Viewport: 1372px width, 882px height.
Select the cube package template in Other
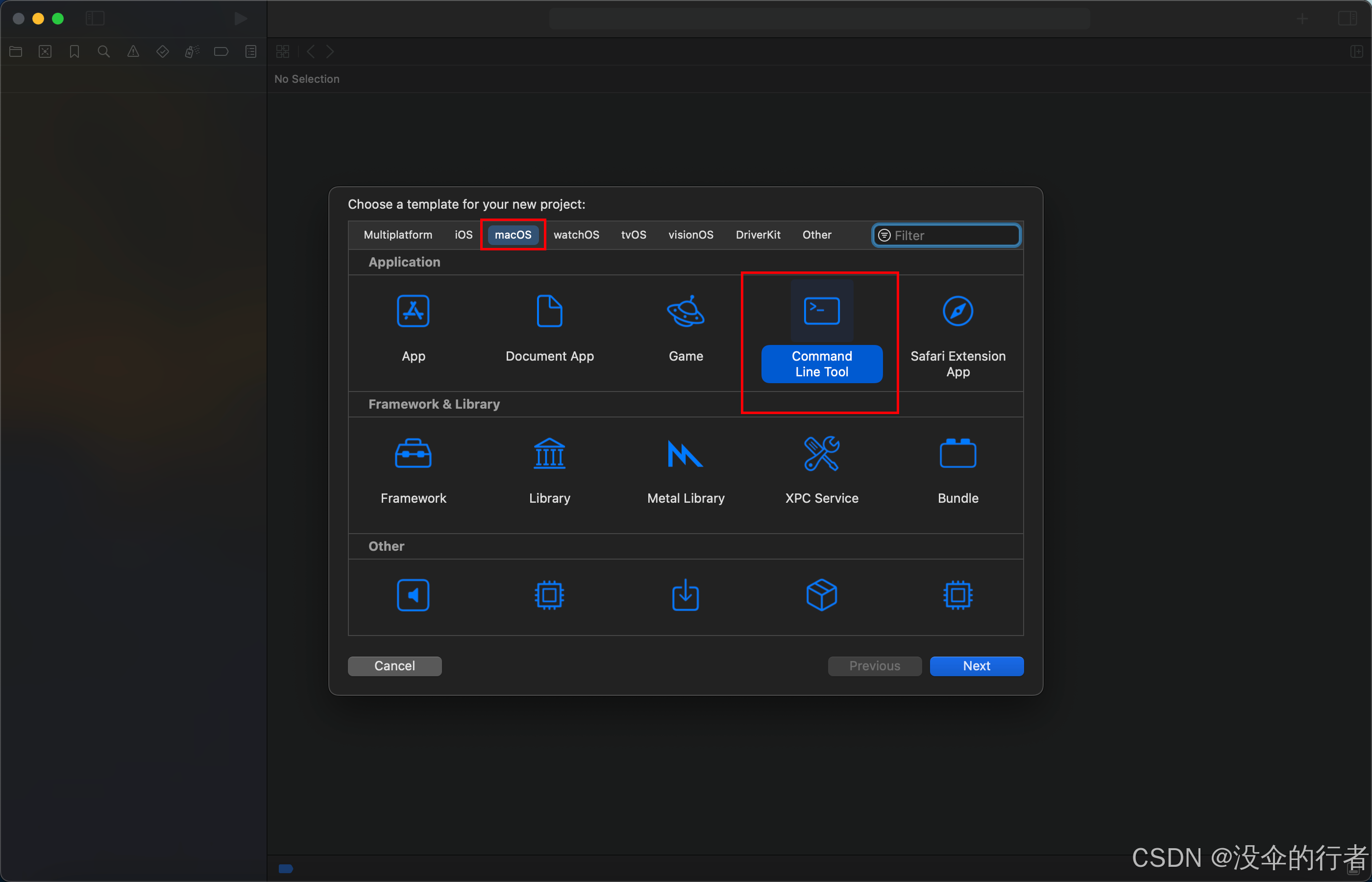822,595
